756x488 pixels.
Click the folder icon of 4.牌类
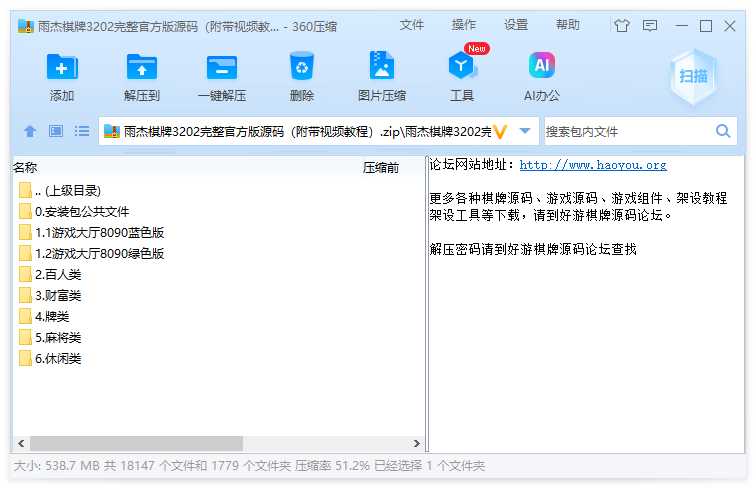pyautogui.click(x=26, y=316)
